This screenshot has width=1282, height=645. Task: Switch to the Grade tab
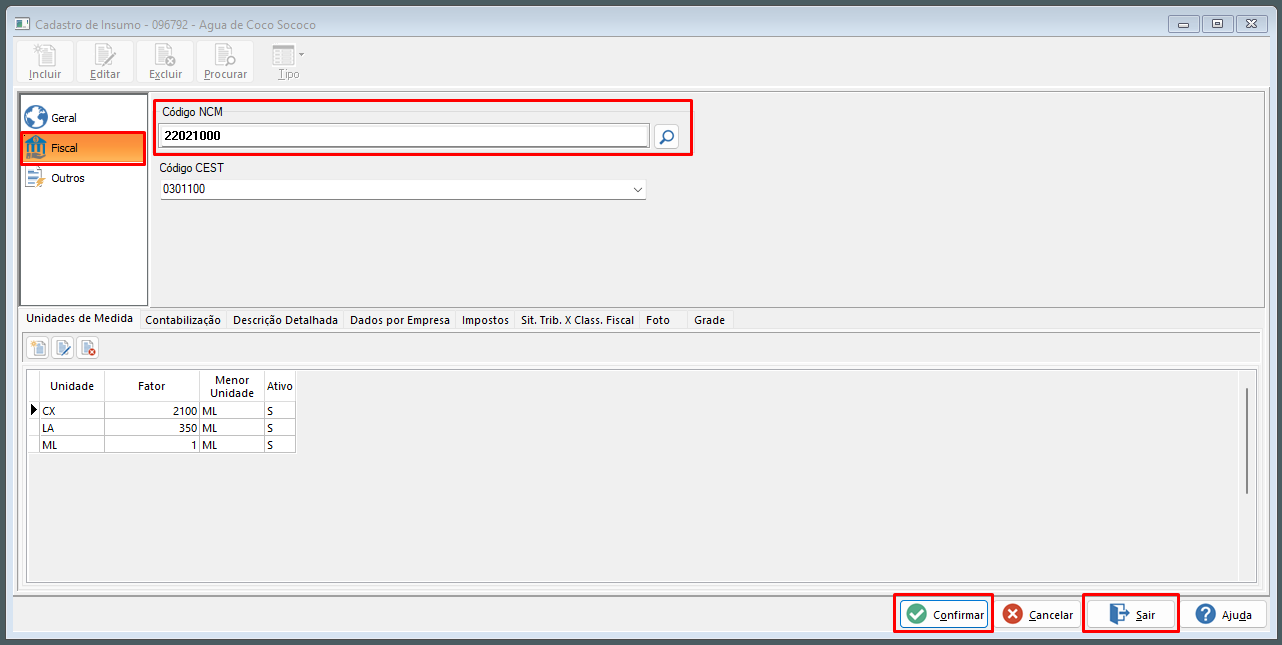coord(709,320)
